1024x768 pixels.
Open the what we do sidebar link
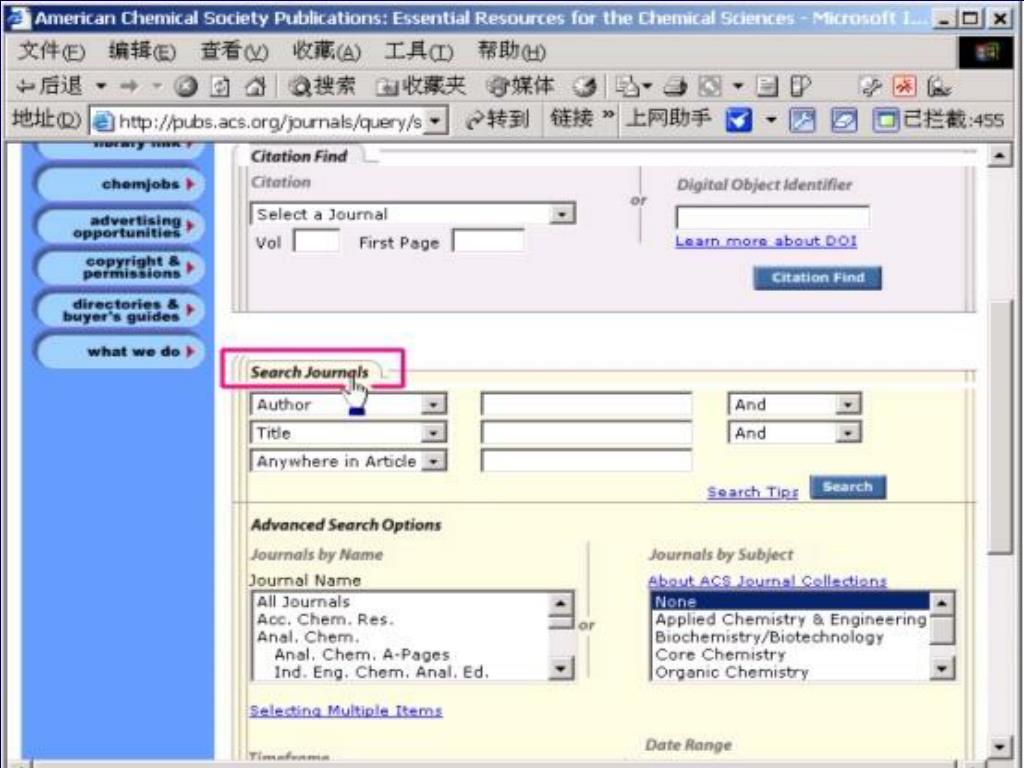[119, 351]
